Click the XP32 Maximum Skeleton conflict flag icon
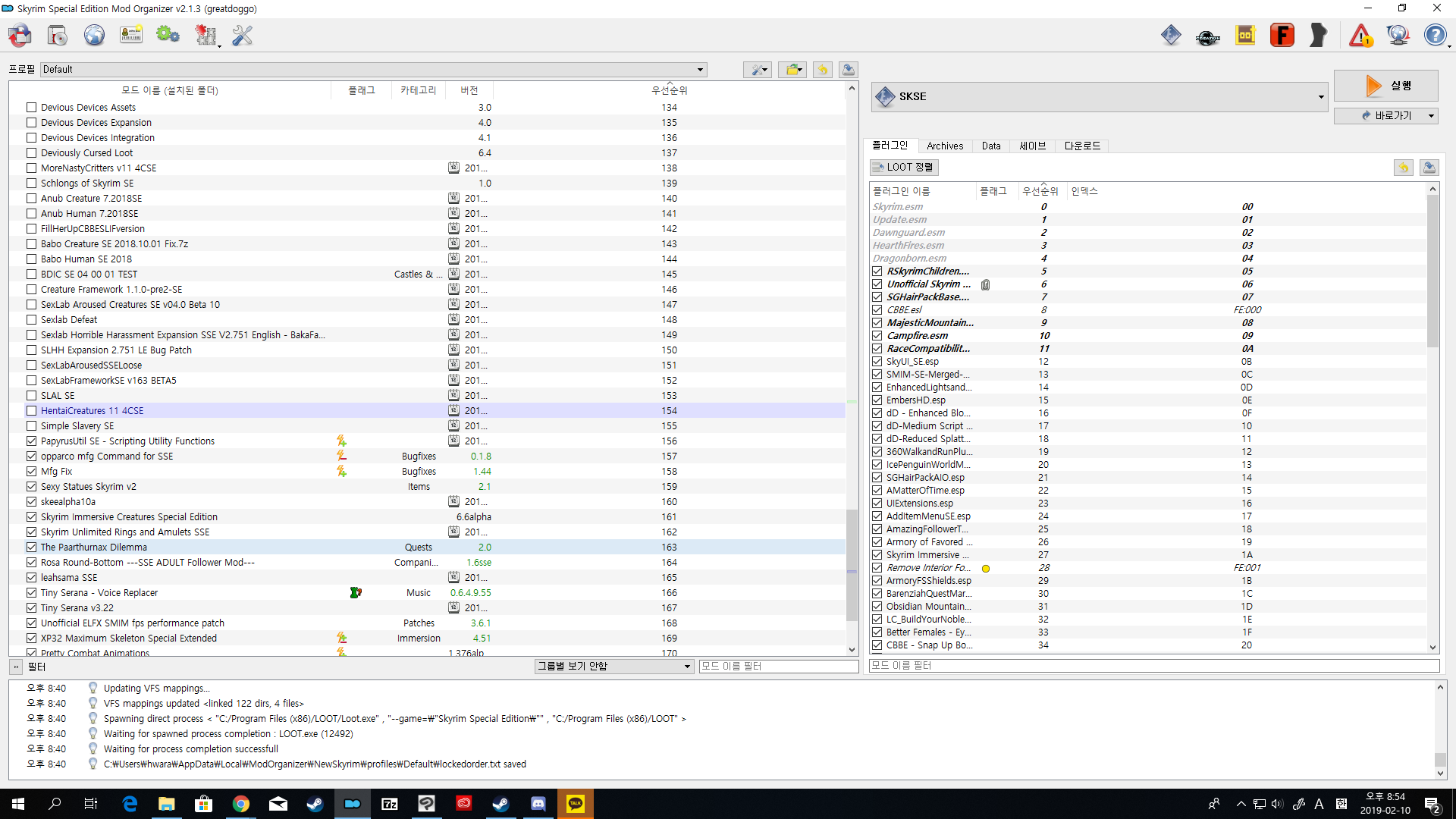Screen dimensions: 1456x819 point(342,639)
